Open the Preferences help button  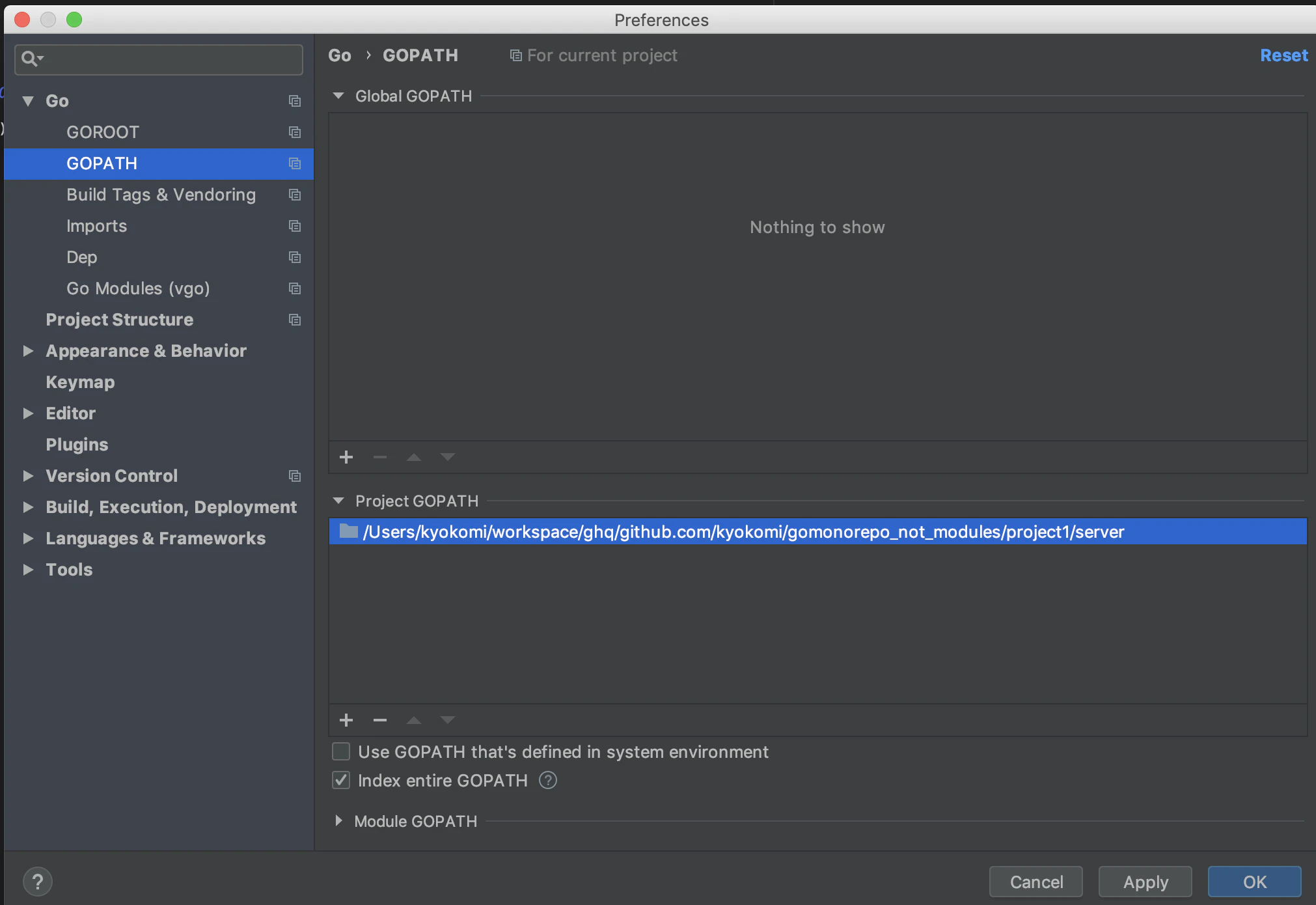[x=38, y=882]
